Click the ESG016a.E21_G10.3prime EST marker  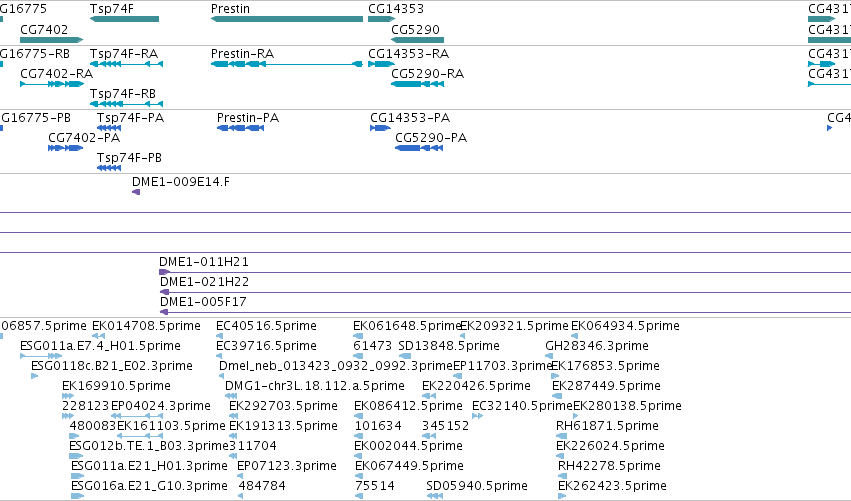[x=78, y=496]
